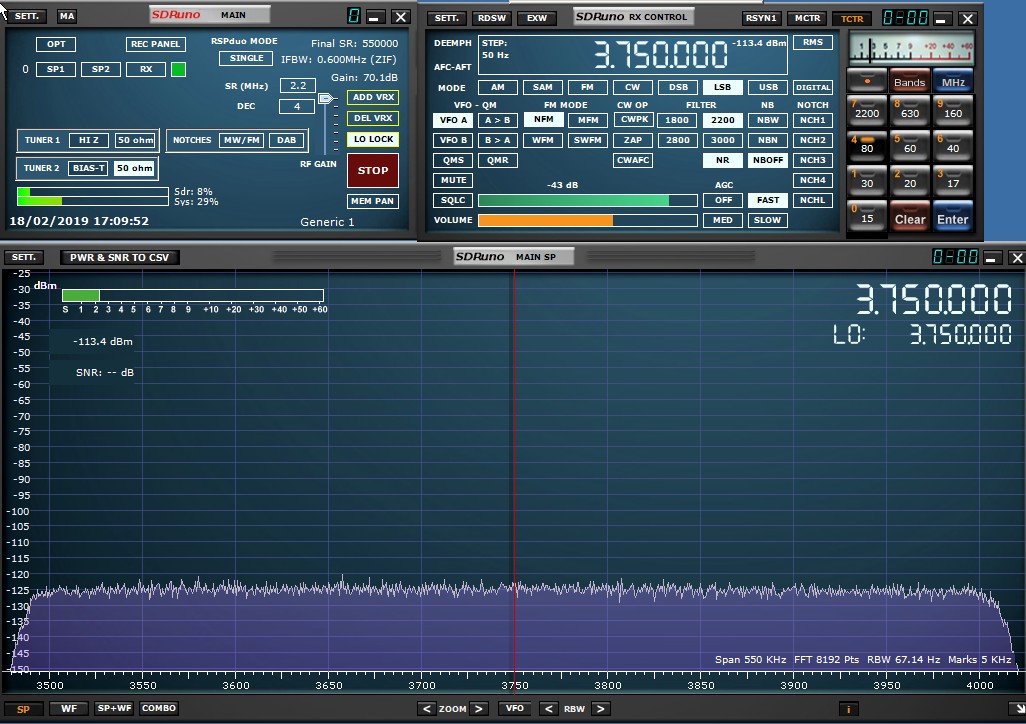The width and height of the screenshot is (1026, 724).
Task: Select keypad 1 / 30 band key
Action: coord(867,181)
